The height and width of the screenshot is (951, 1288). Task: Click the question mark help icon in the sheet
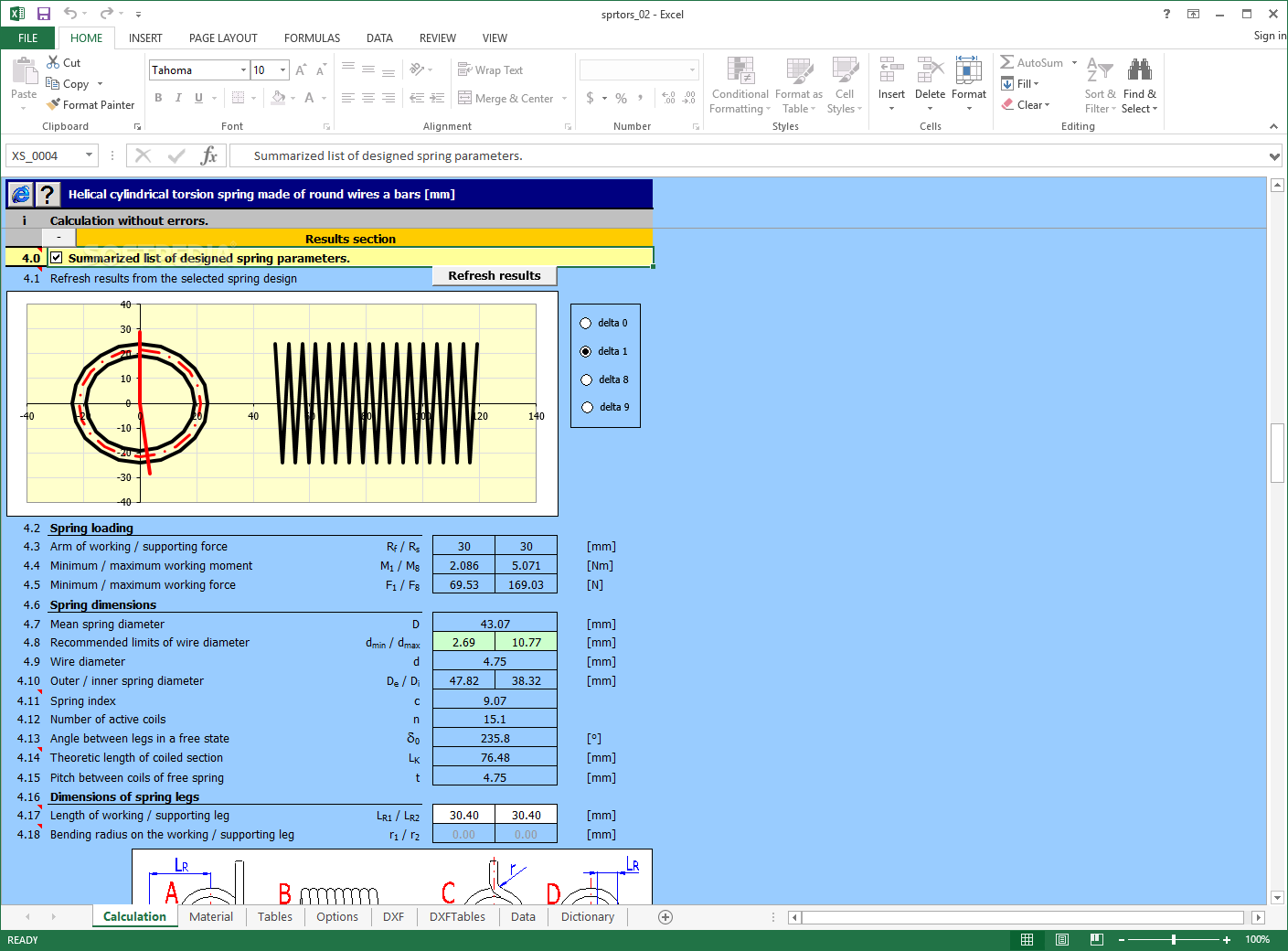48,194
